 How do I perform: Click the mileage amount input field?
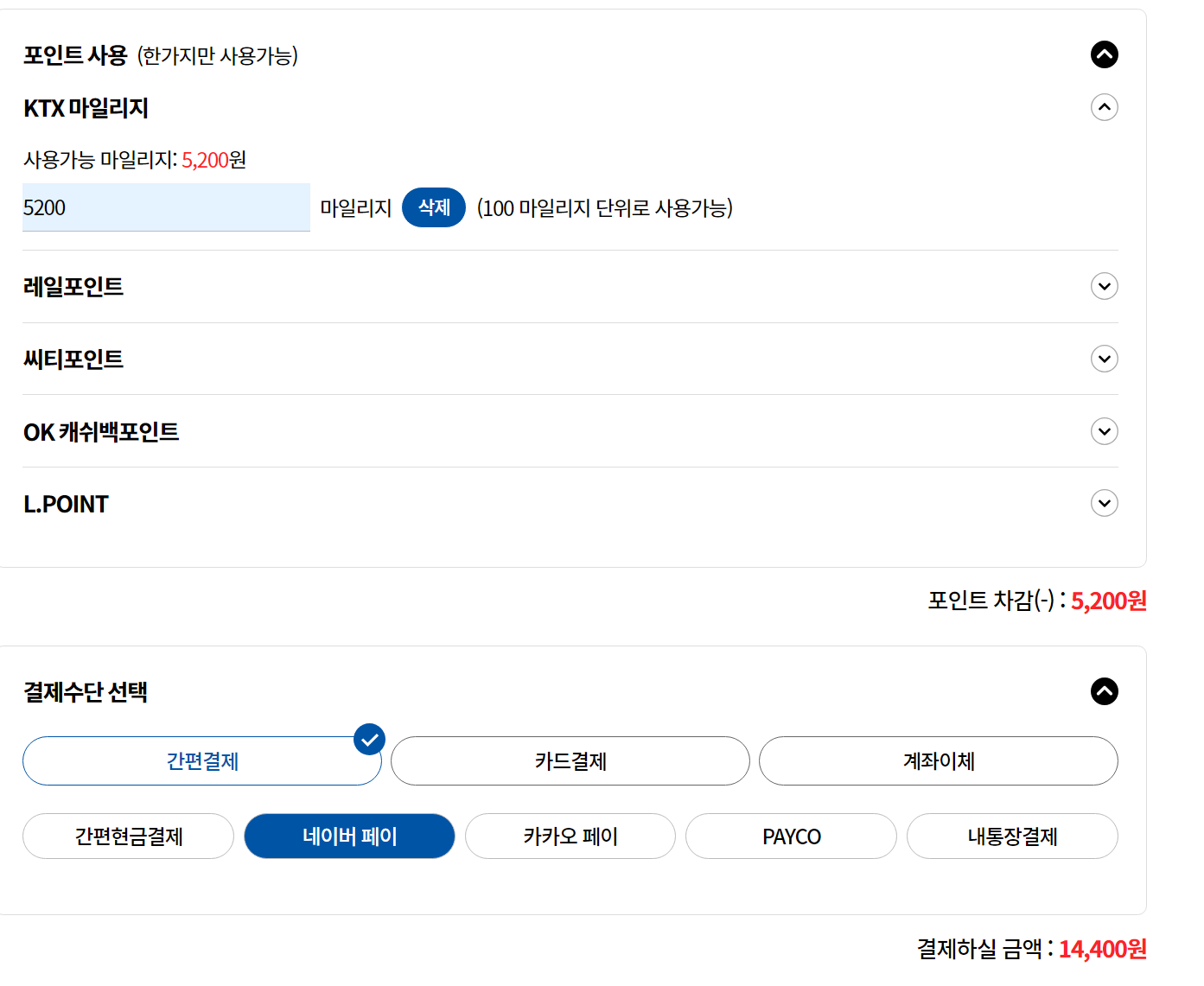[166, 207]
